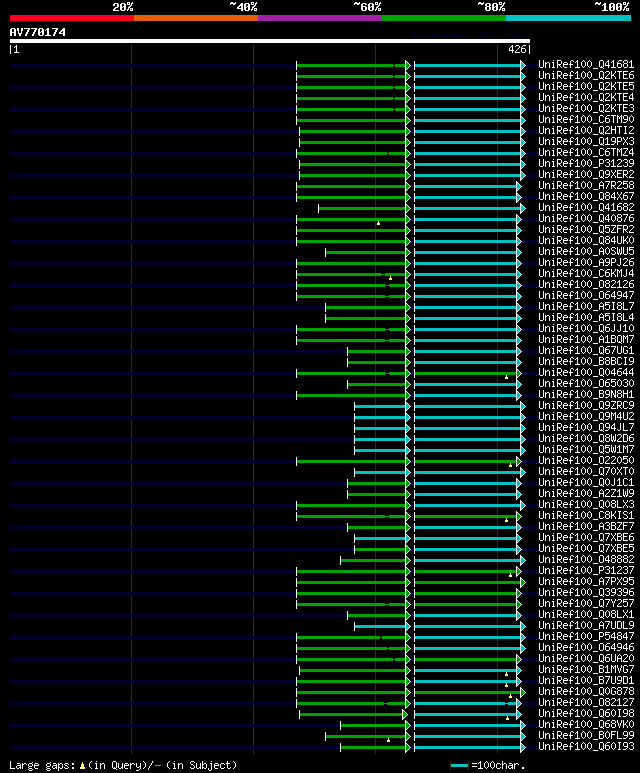Click the UniRef100_Q70XT0 label
Image resolution: width=640 pixels, height=773 pixels.
pyautogui.click(x=586, y=472)
